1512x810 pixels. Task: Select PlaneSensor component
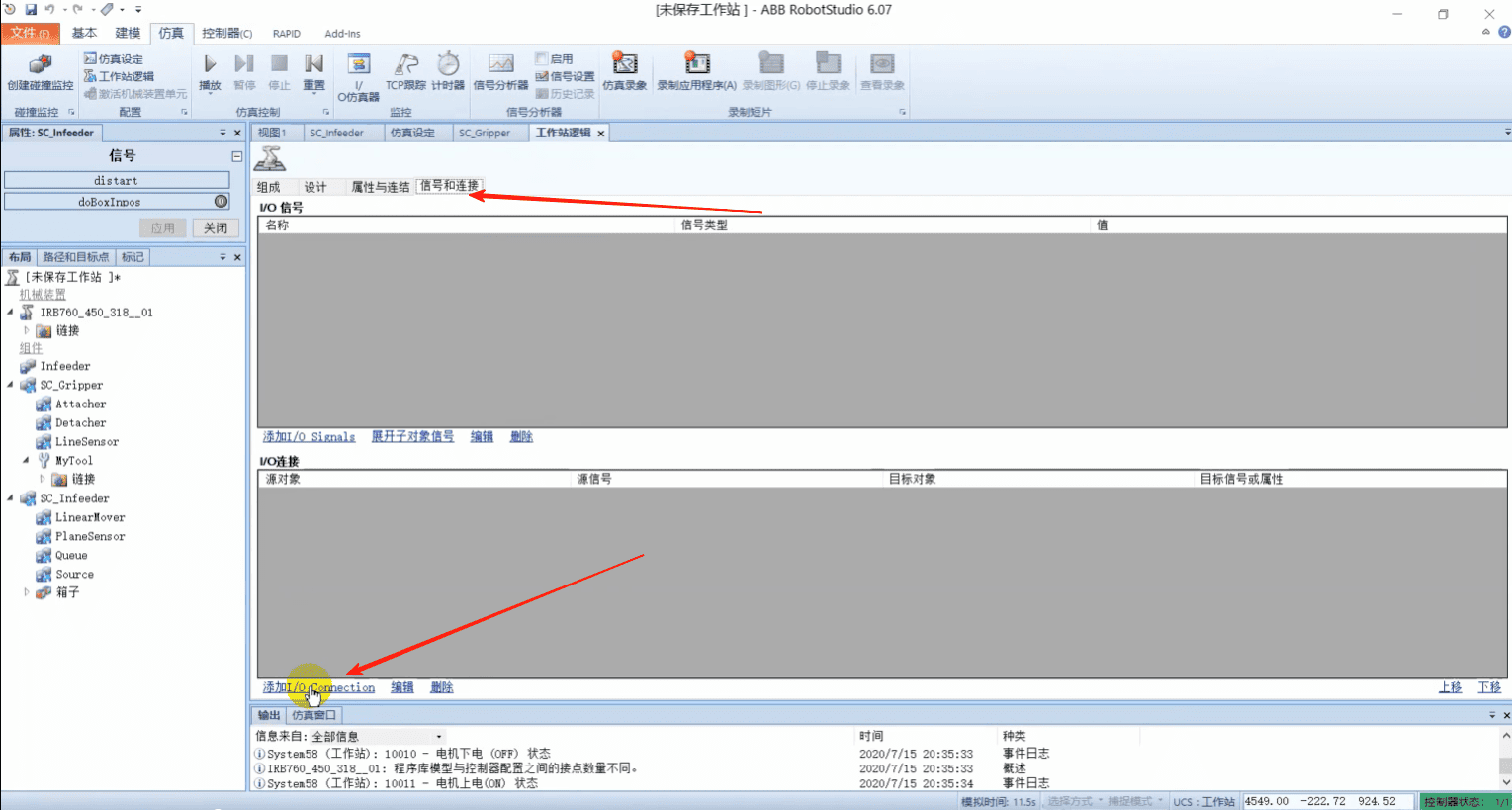click(90, 537)
